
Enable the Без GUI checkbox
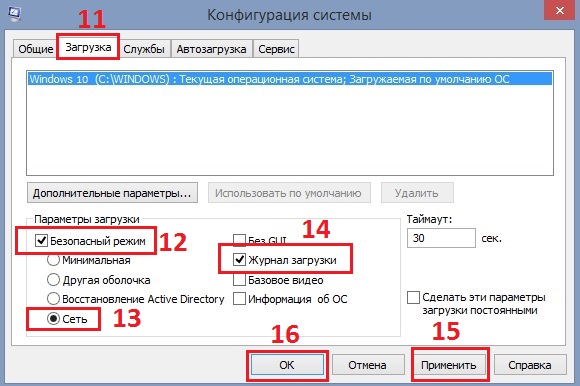239,240
